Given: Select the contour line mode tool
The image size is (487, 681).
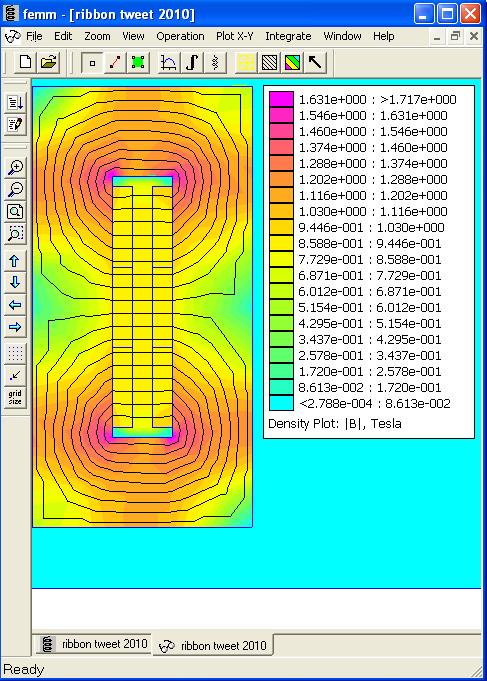Looking at the screenshot, I should tap(115, 63).
